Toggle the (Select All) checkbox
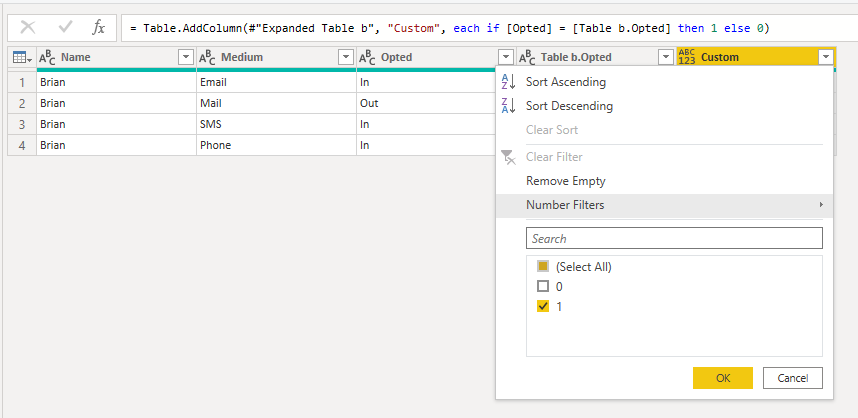This screenshot has height=418, width=858. coord(543,266)
